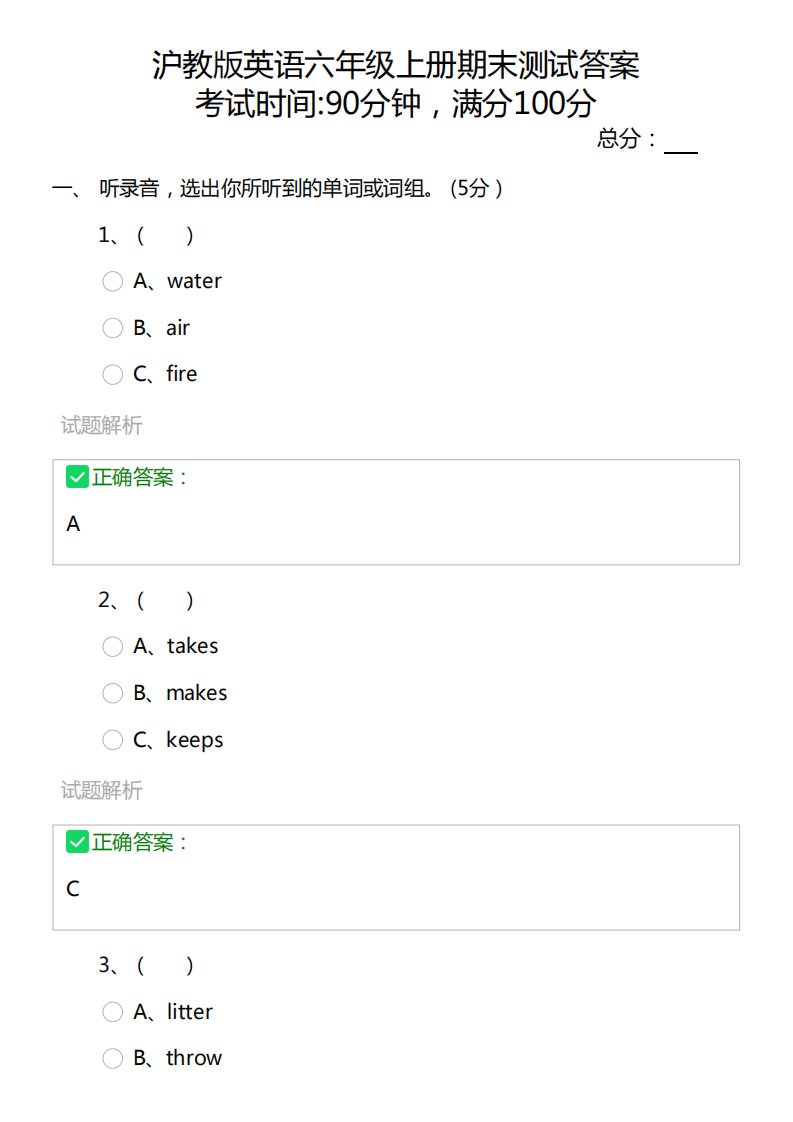The height and width of the screenshot is (1122, 793).
Task: Select radio option A water
Action: click(x=112, y=281)
